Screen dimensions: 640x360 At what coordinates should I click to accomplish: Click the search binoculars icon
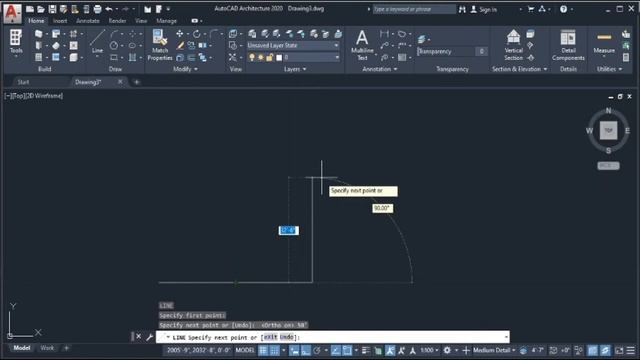tap(462, 9)
